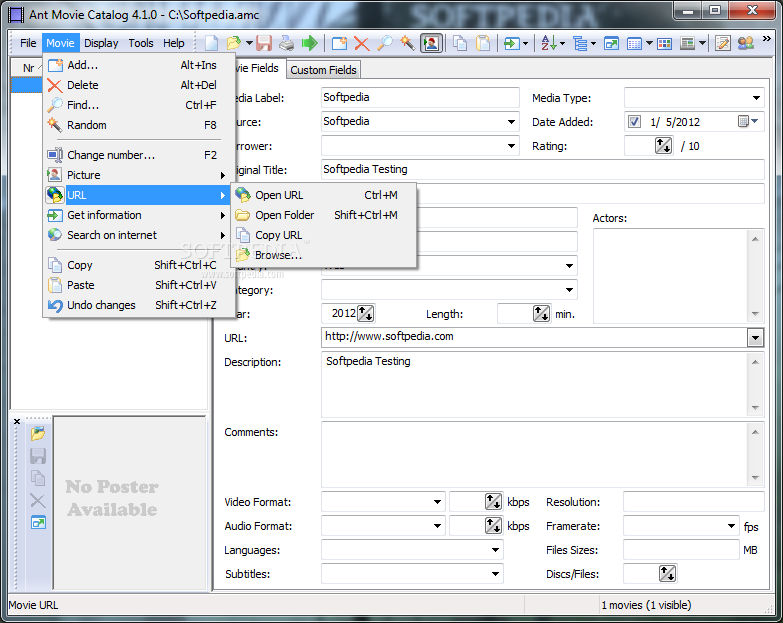Click the Thumbnails view colored grid icon
The image size is (783, 623).
(664, 43)
